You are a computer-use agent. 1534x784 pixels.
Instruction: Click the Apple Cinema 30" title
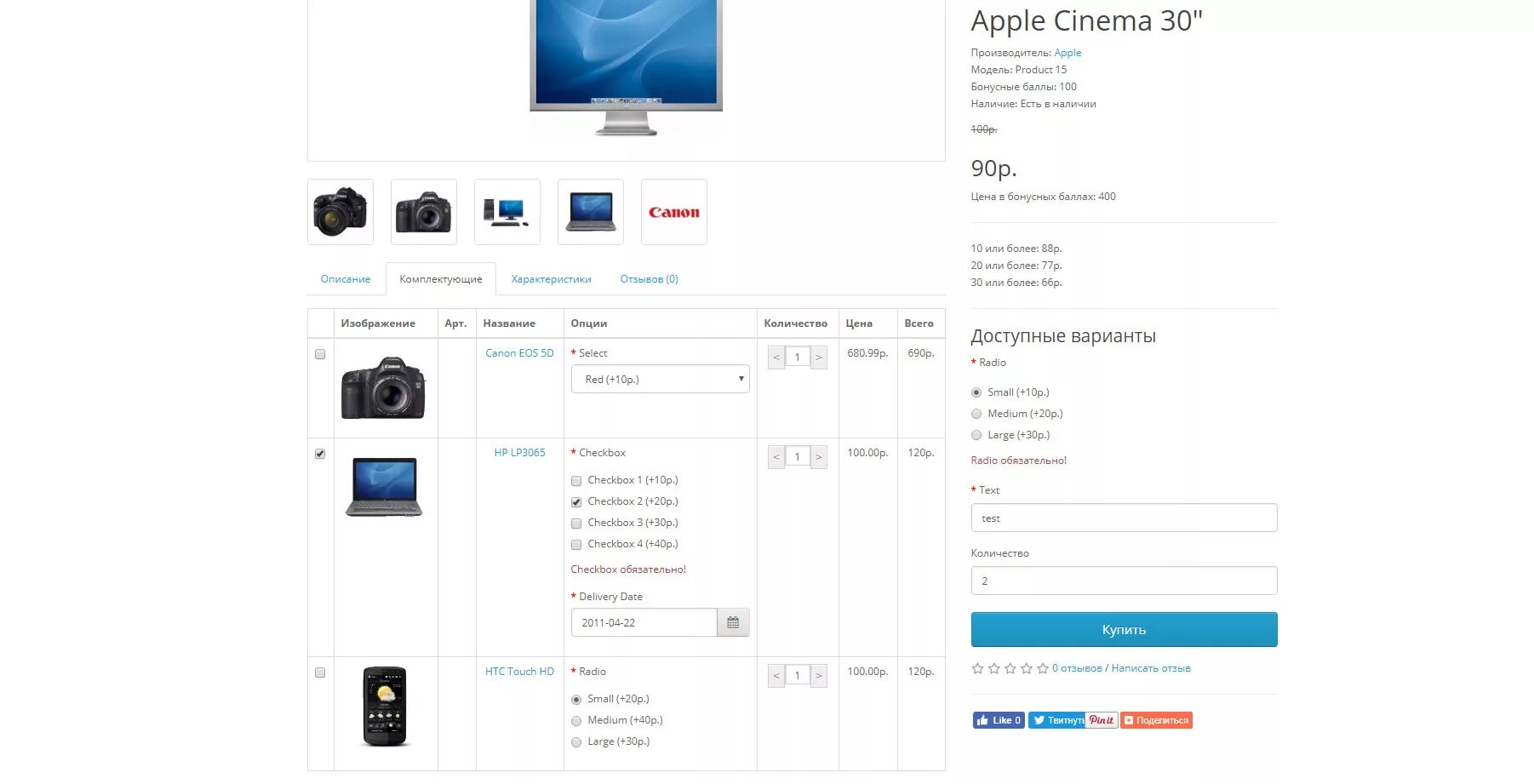1087,20
